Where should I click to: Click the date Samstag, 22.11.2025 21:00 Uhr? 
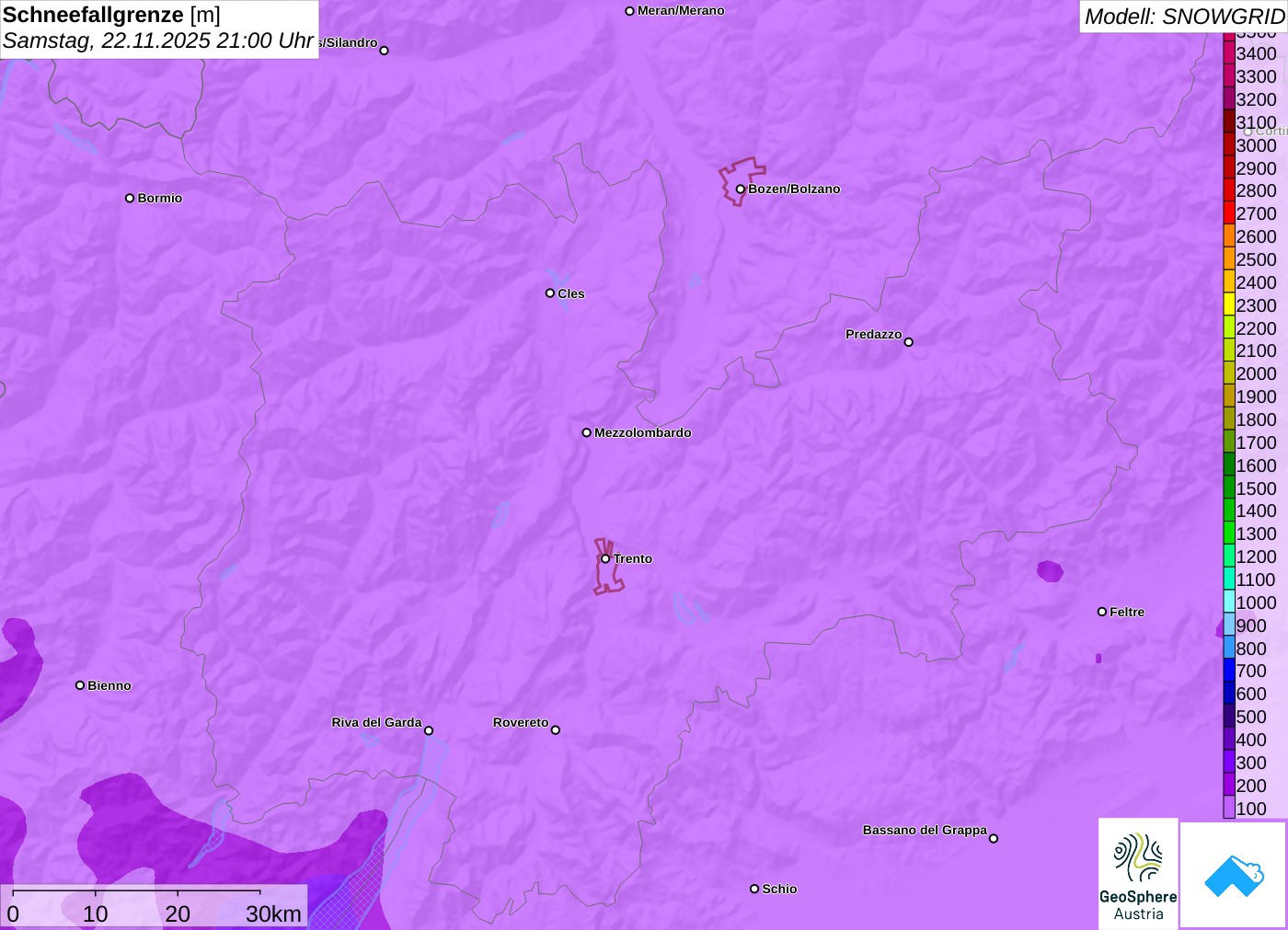click(158, 40)
